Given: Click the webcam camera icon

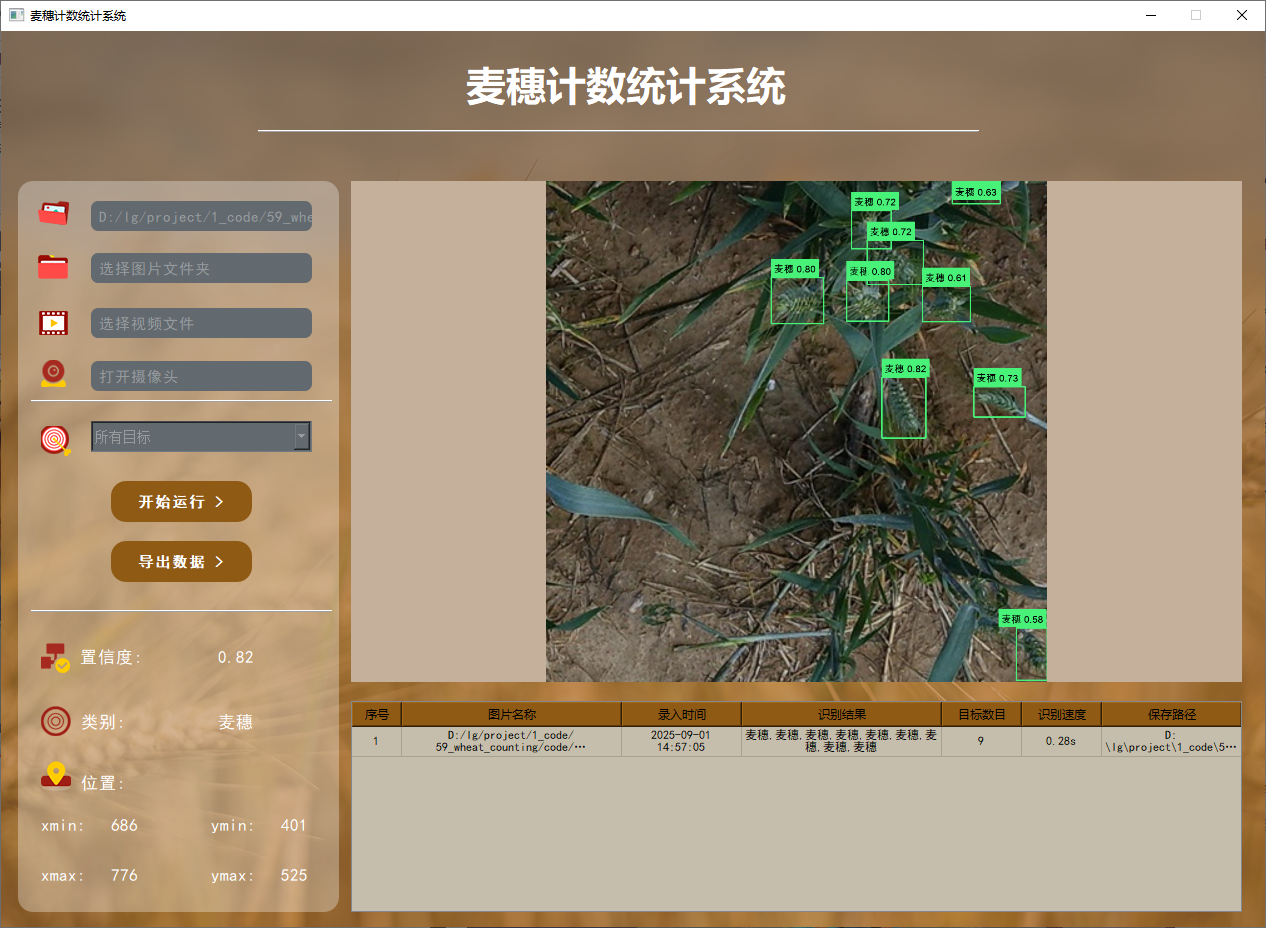Looking at the screenshot, I should point(54,373).
